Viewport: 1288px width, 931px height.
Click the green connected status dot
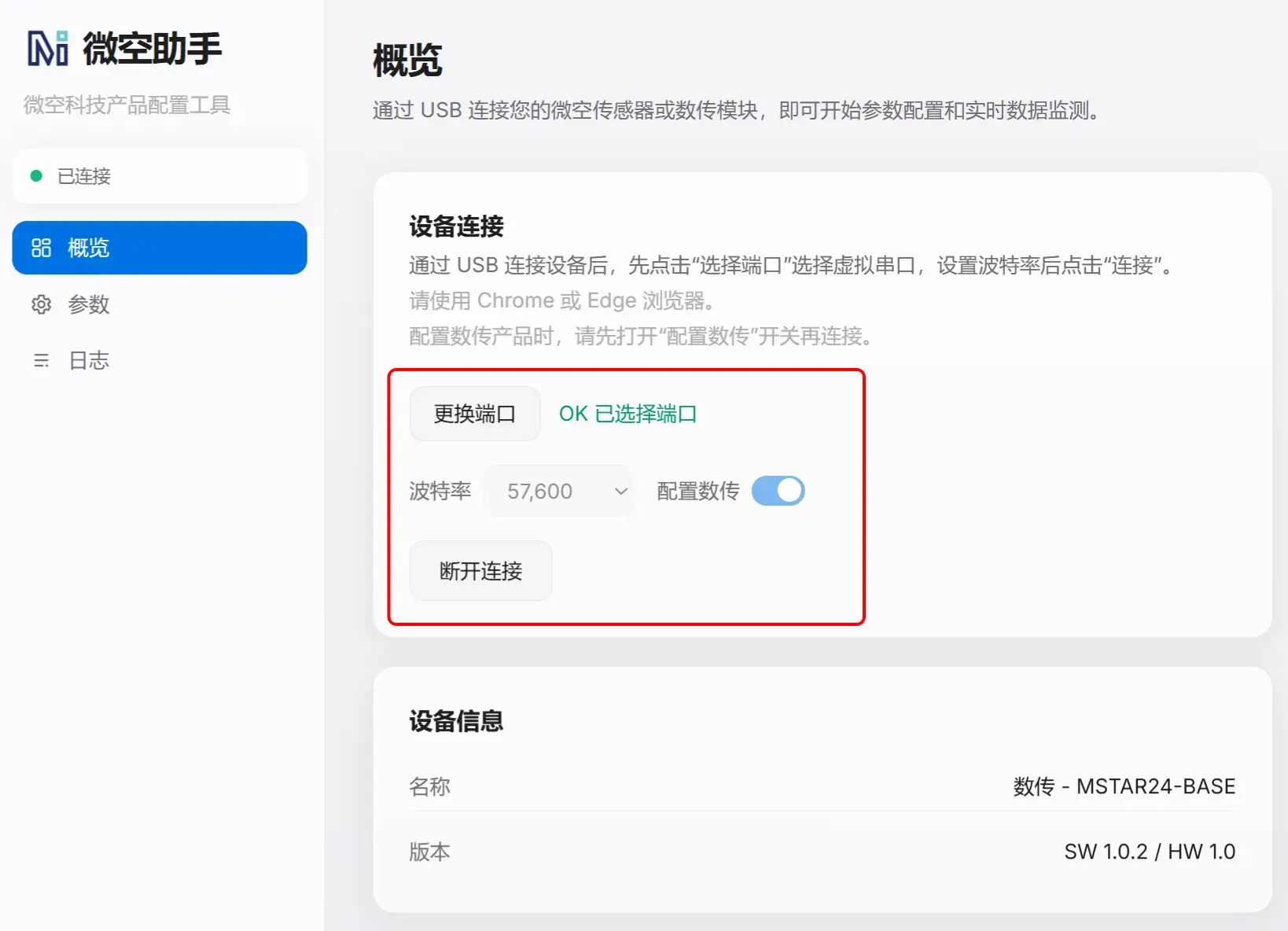tap(36, 176)
